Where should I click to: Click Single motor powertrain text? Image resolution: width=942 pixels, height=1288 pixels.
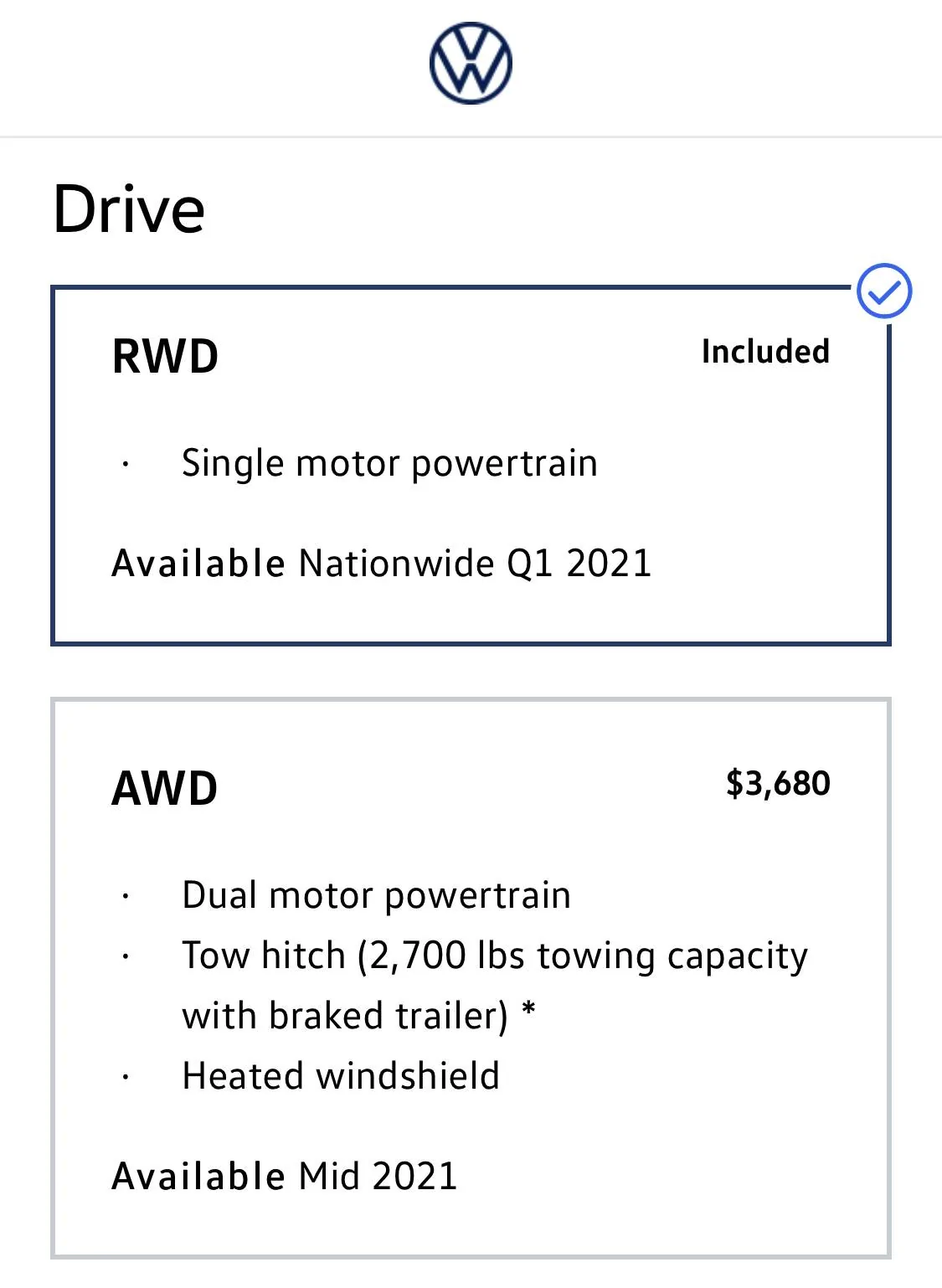tap(390, 463)
